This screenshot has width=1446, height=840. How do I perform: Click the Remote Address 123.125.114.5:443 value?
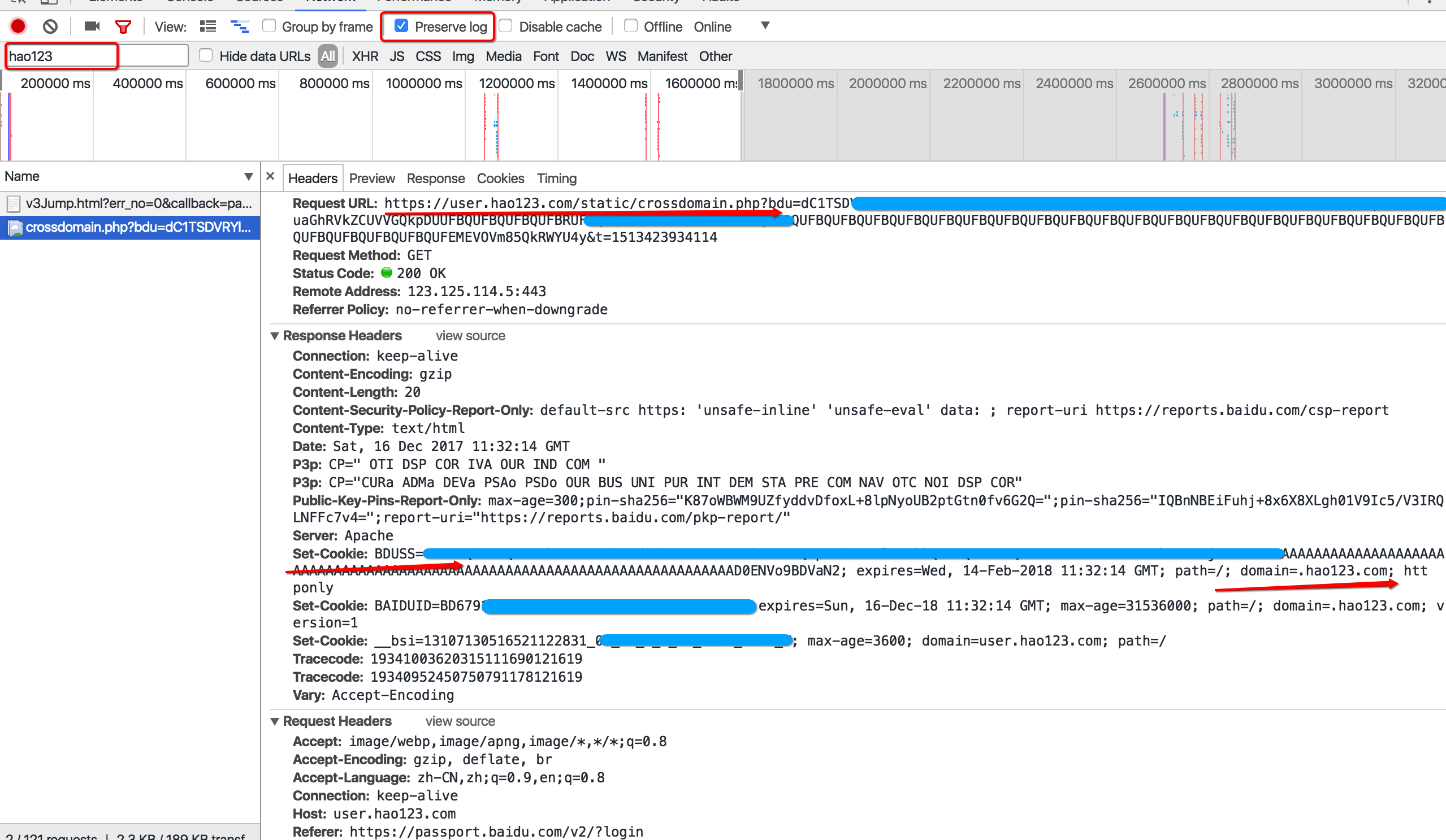[477, 292]
